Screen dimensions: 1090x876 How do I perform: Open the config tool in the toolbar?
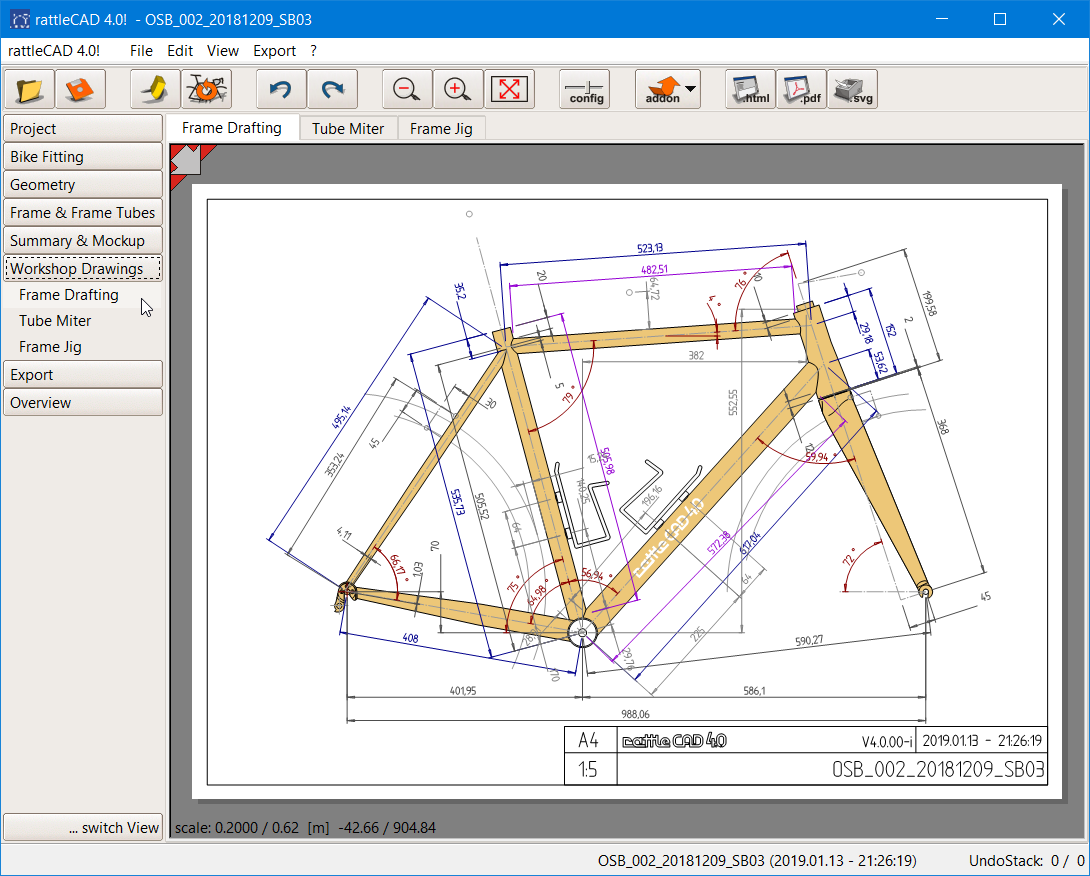(x=585, y=89)
